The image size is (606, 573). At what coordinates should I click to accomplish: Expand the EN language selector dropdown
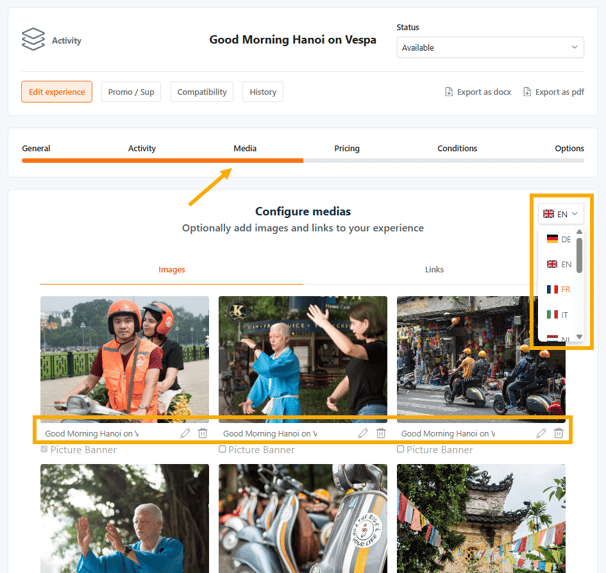coord(561,214)
